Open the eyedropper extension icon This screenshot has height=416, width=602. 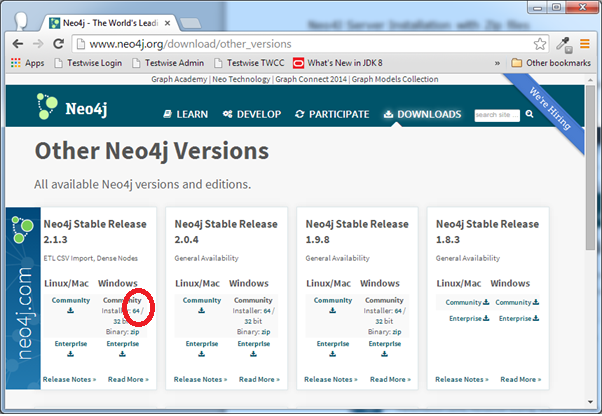(564, 45)
